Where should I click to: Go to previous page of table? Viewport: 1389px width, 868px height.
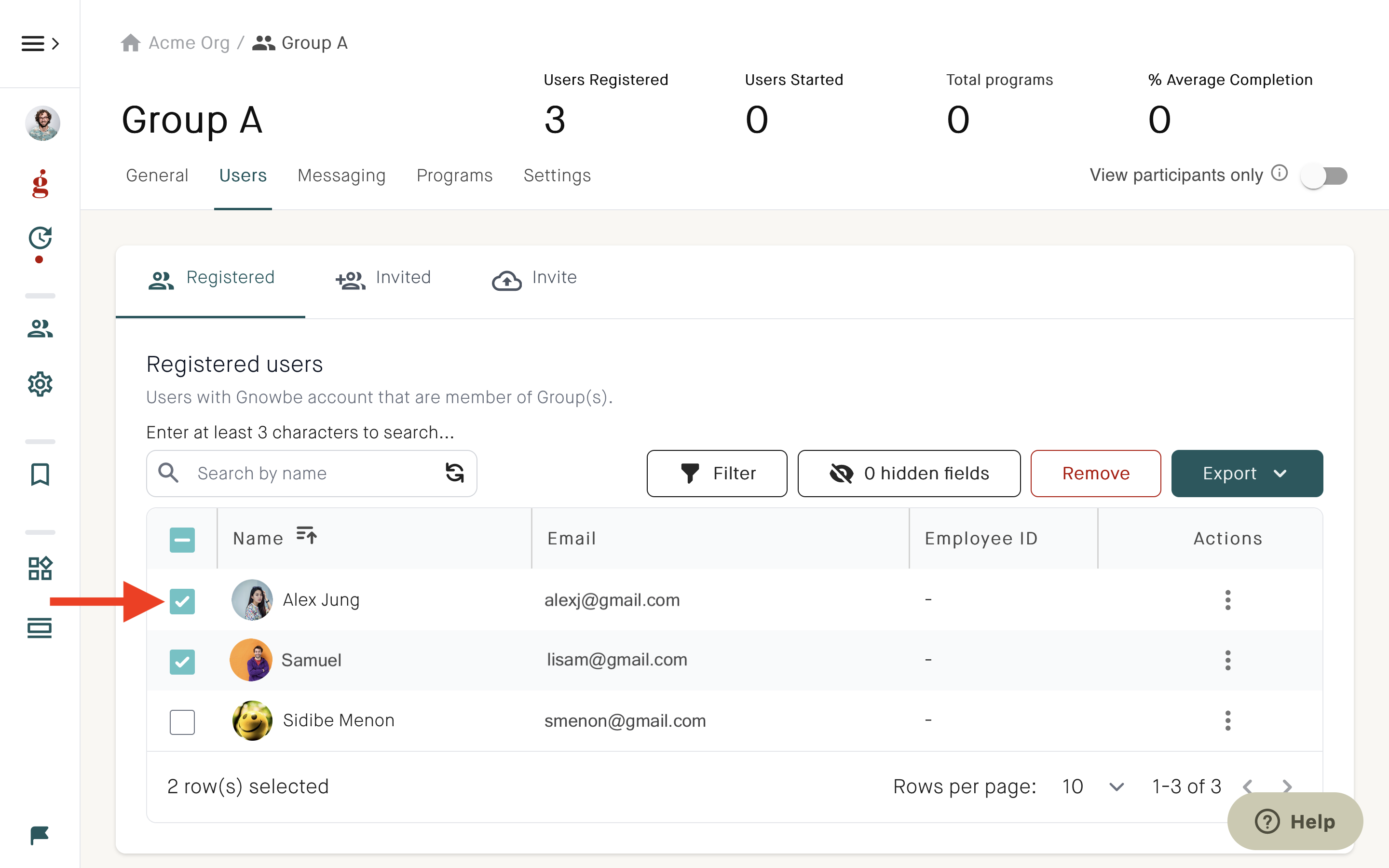(1247, 787)
